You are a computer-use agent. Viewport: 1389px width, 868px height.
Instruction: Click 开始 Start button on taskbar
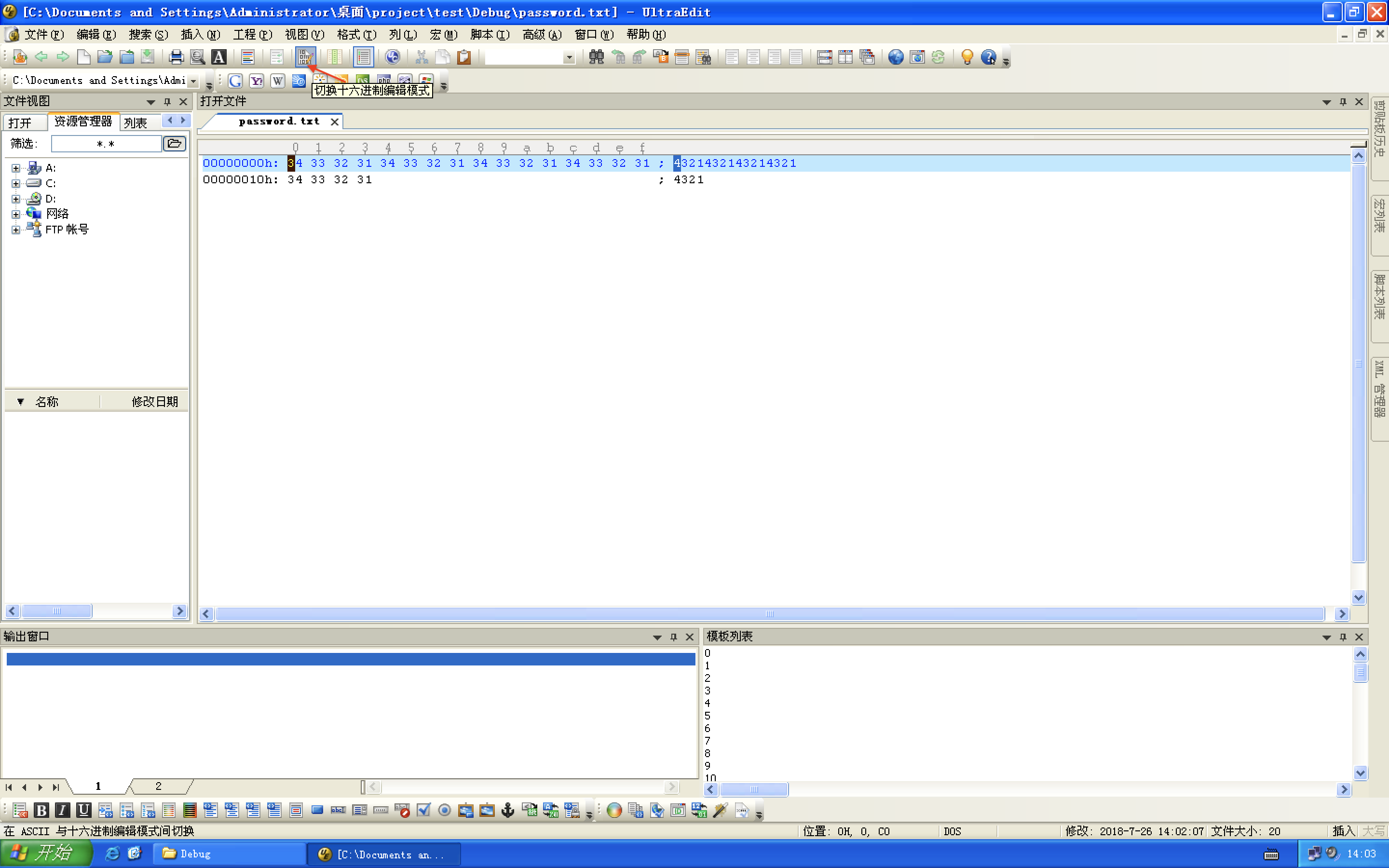tap(46, 854)
